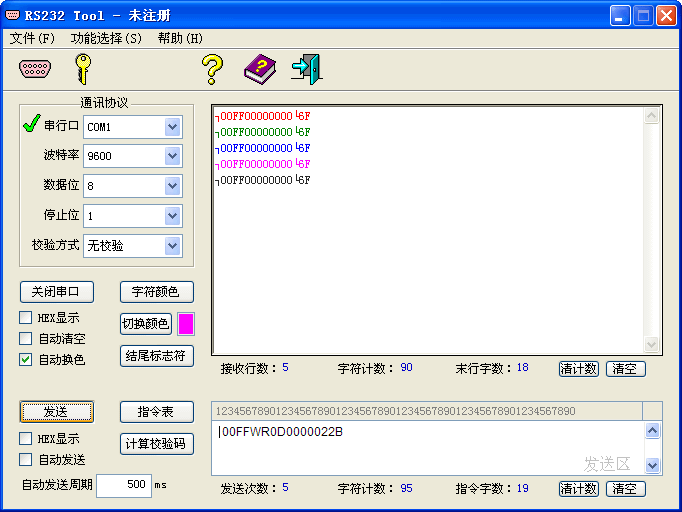Click the 发送 button
This screenshot has height=512, width=682.
coord(57,412)
